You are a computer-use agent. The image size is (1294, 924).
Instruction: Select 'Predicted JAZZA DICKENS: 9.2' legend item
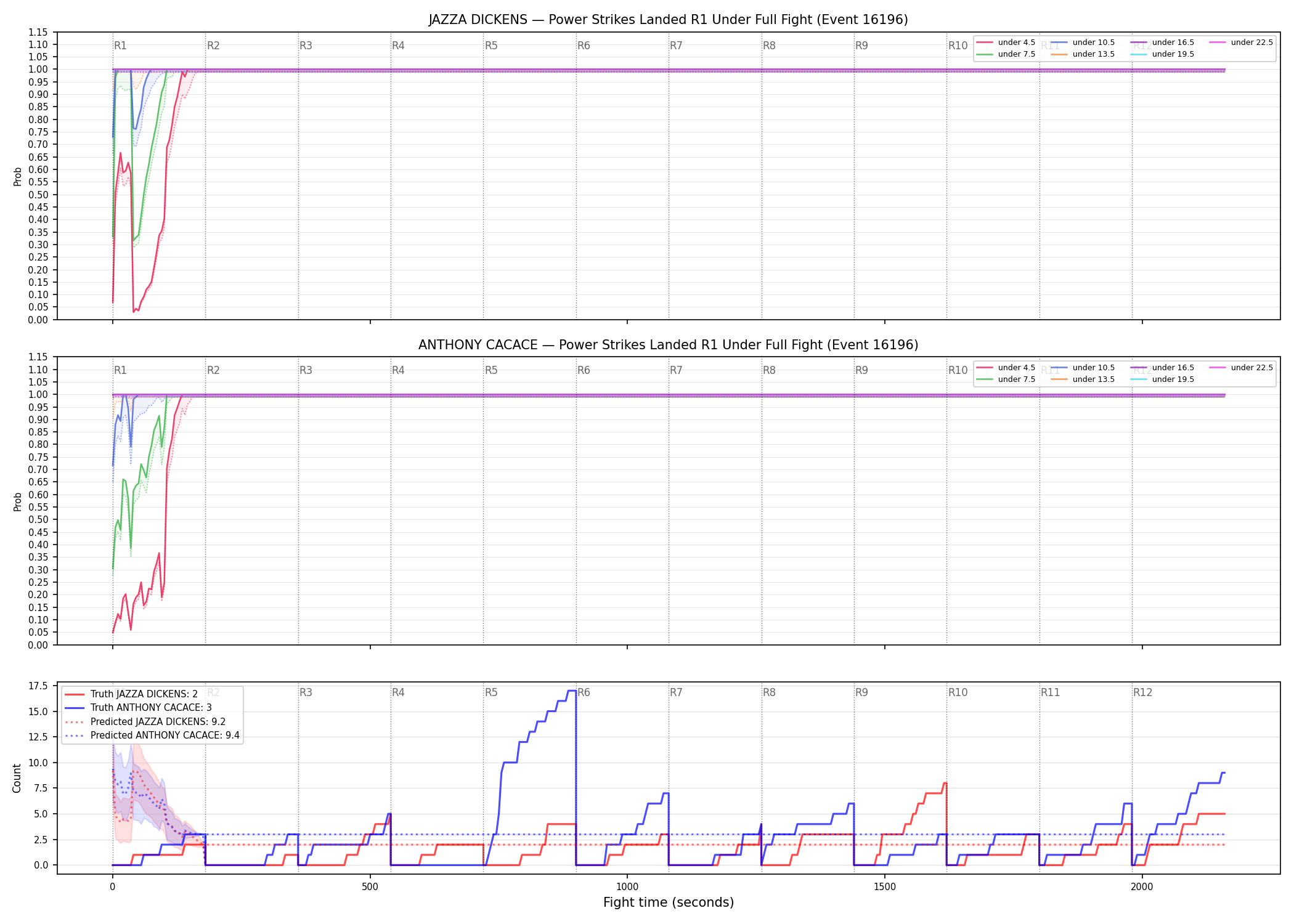(x=145, y=722)
